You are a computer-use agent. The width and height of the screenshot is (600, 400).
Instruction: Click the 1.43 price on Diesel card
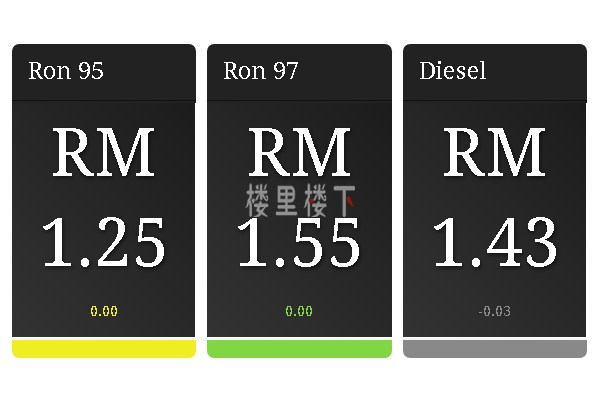pyautogui.click(x=494, y=243)
